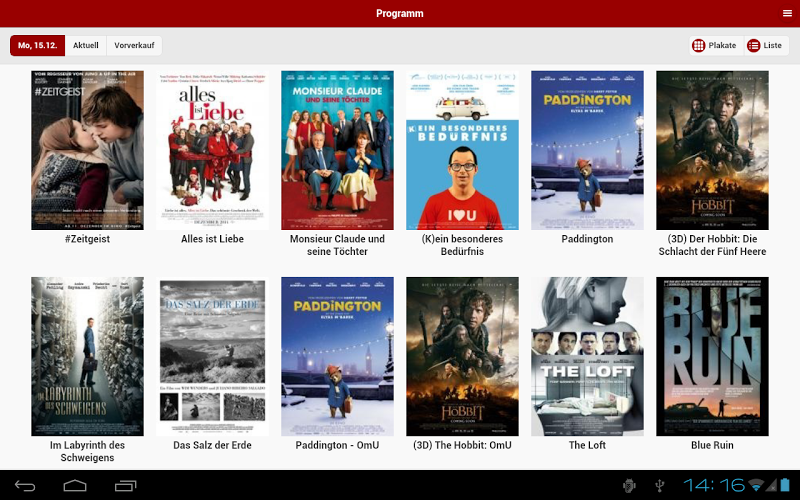
Task: Tap the '#Zeitgeist' title text
Action: [87, 239]
